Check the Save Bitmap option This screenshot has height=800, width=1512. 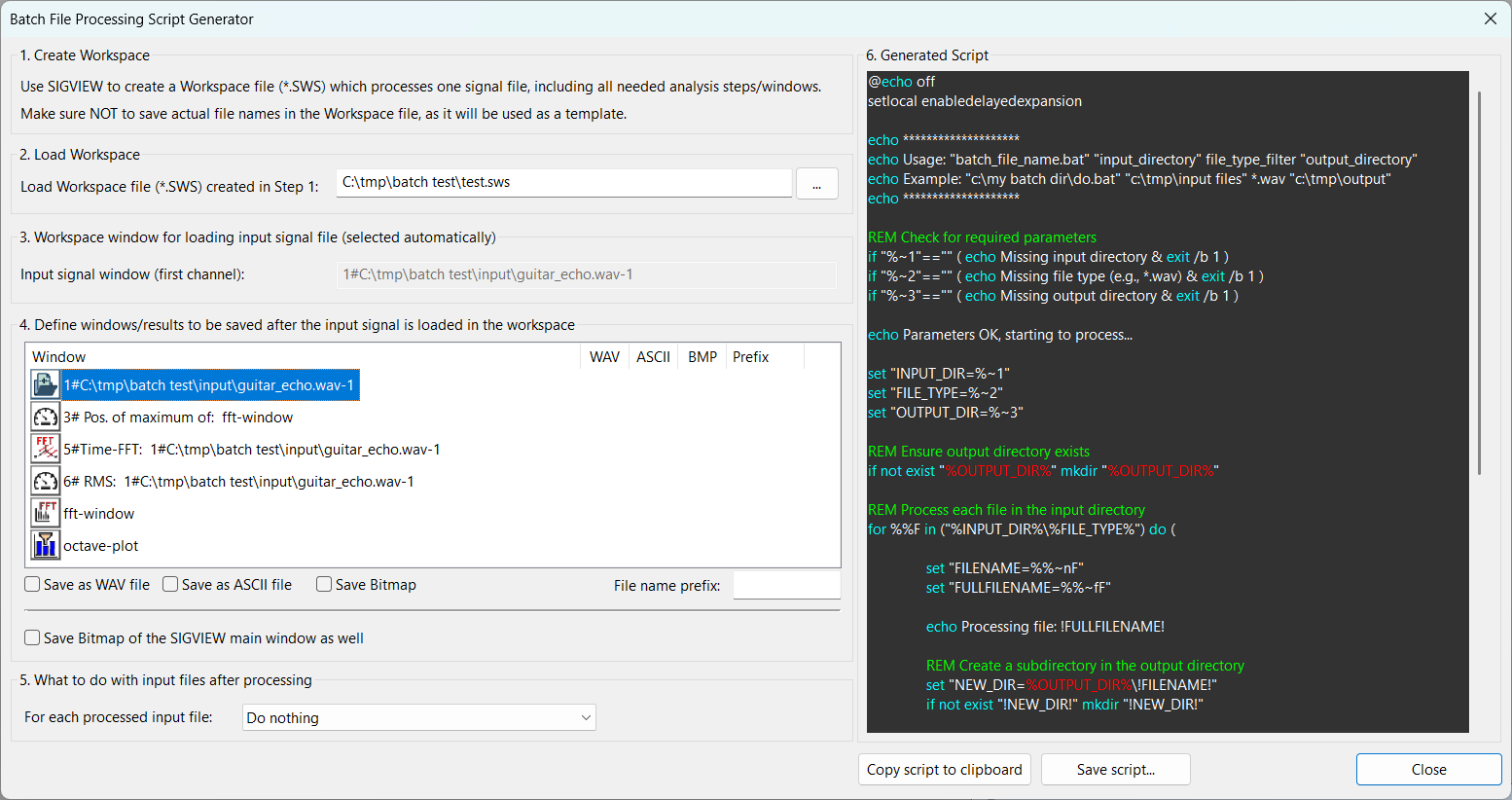[x=325, y=585]
